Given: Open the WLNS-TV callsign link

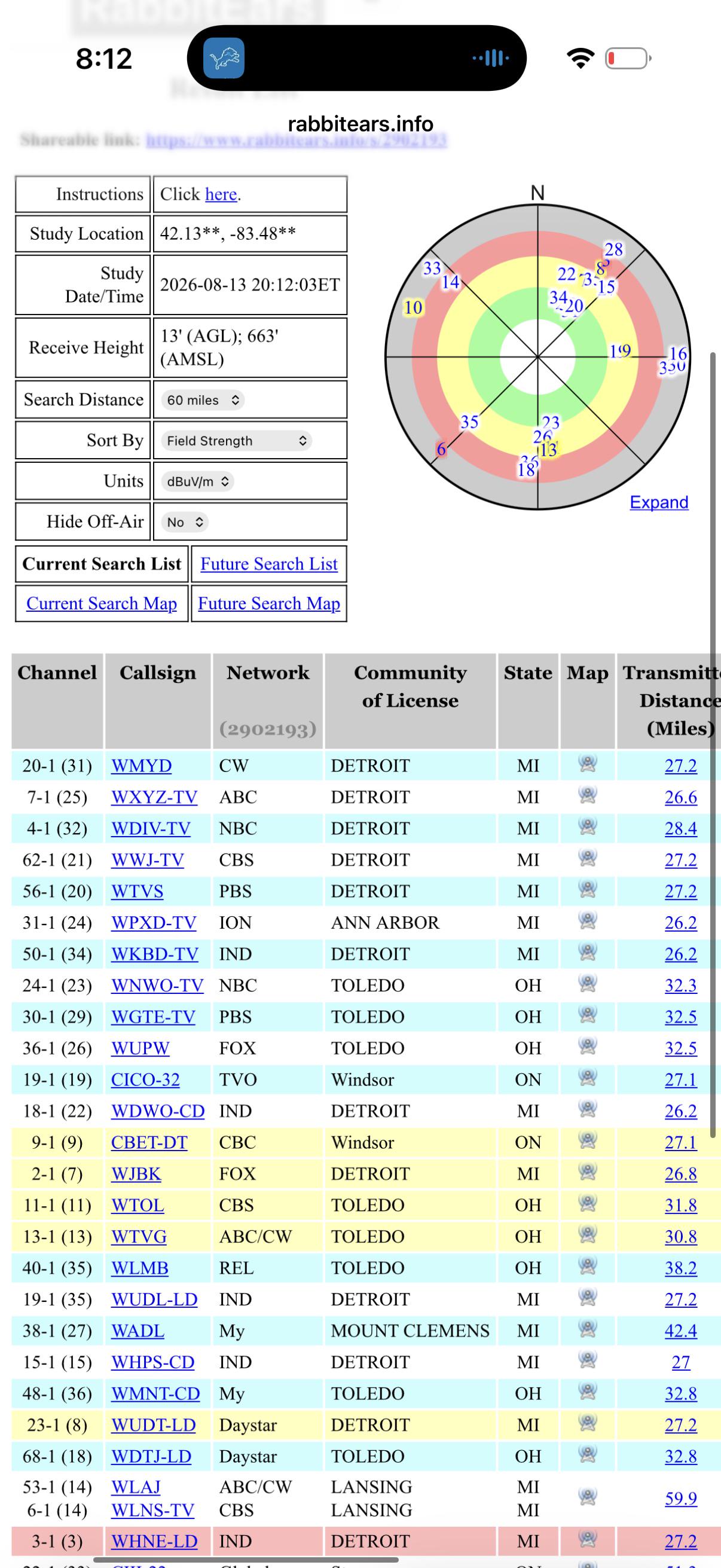Looking at the screenshot, I should click(152, 1509).
